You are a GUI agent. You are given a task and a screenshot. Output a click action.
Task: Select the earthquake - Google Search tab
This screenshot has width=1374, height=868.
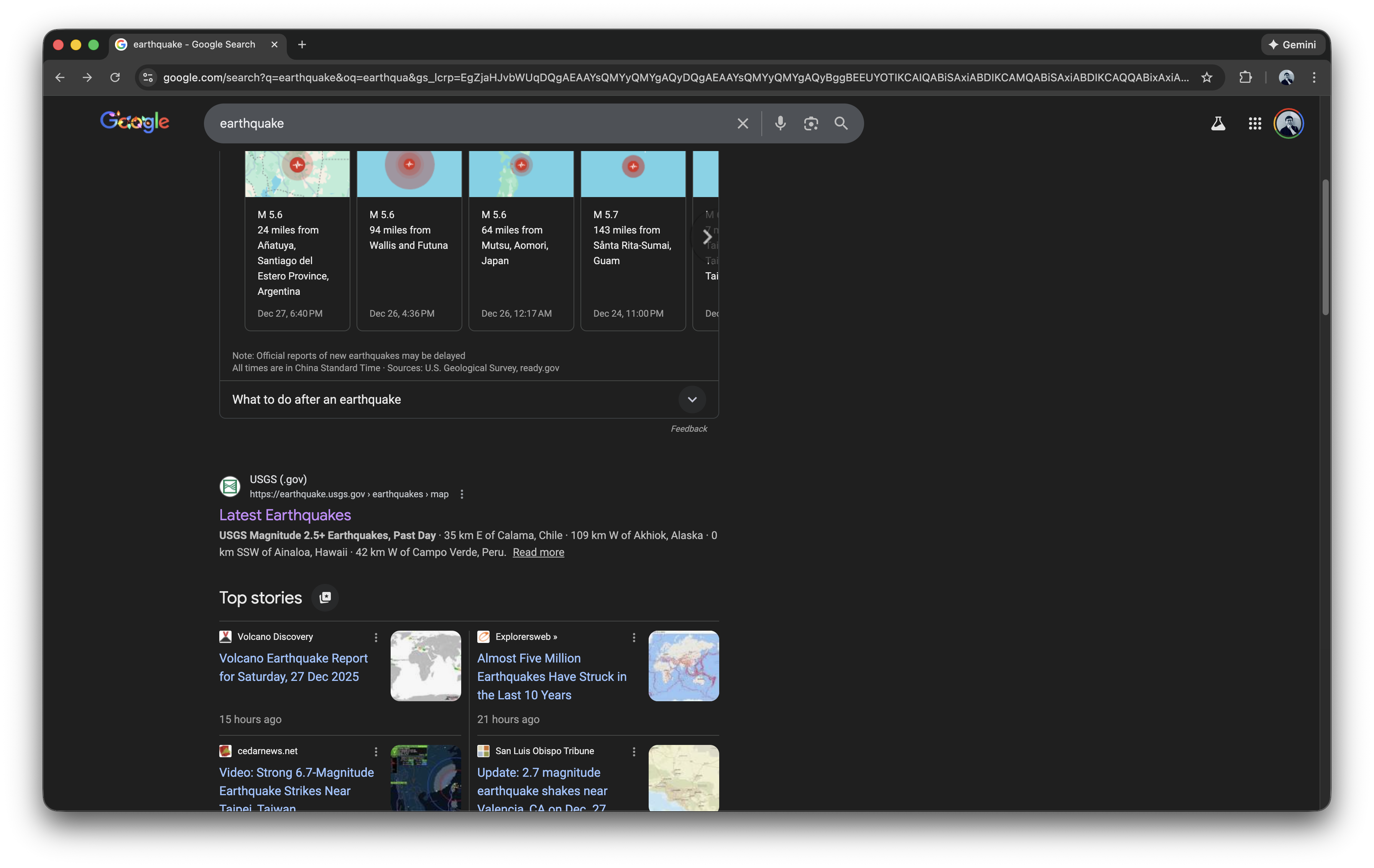(197, 44)
